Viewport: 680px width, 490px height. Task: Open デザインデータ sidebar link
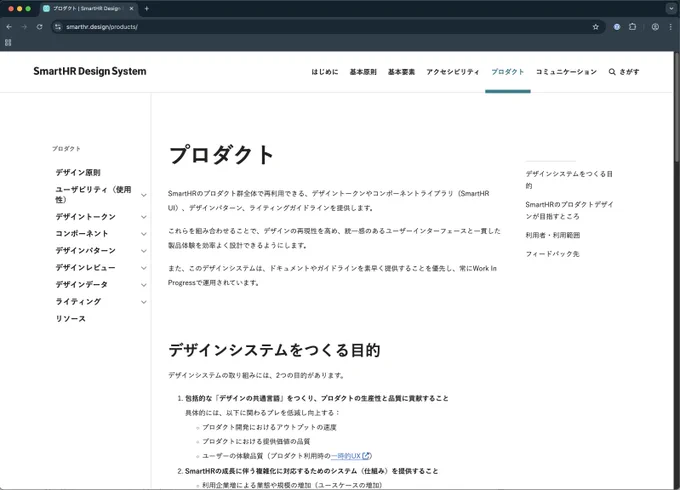pos(82,284)
